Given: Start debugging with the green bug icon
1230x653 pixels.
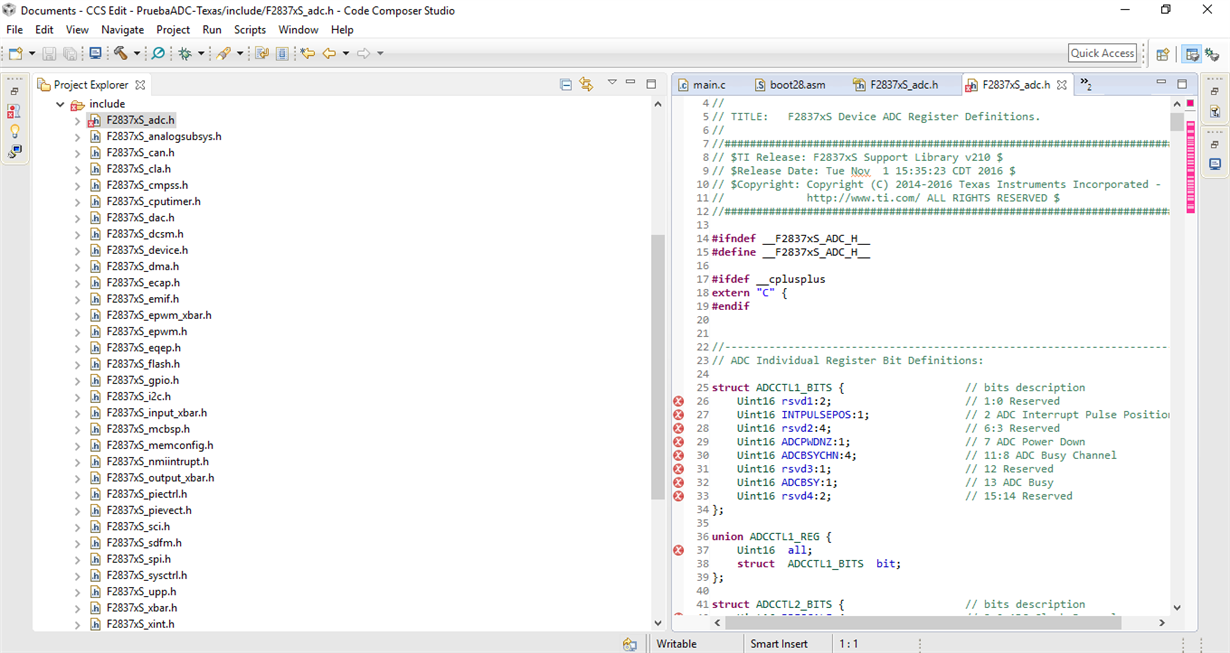Looking at the screenshot, I should click(185, 53).
